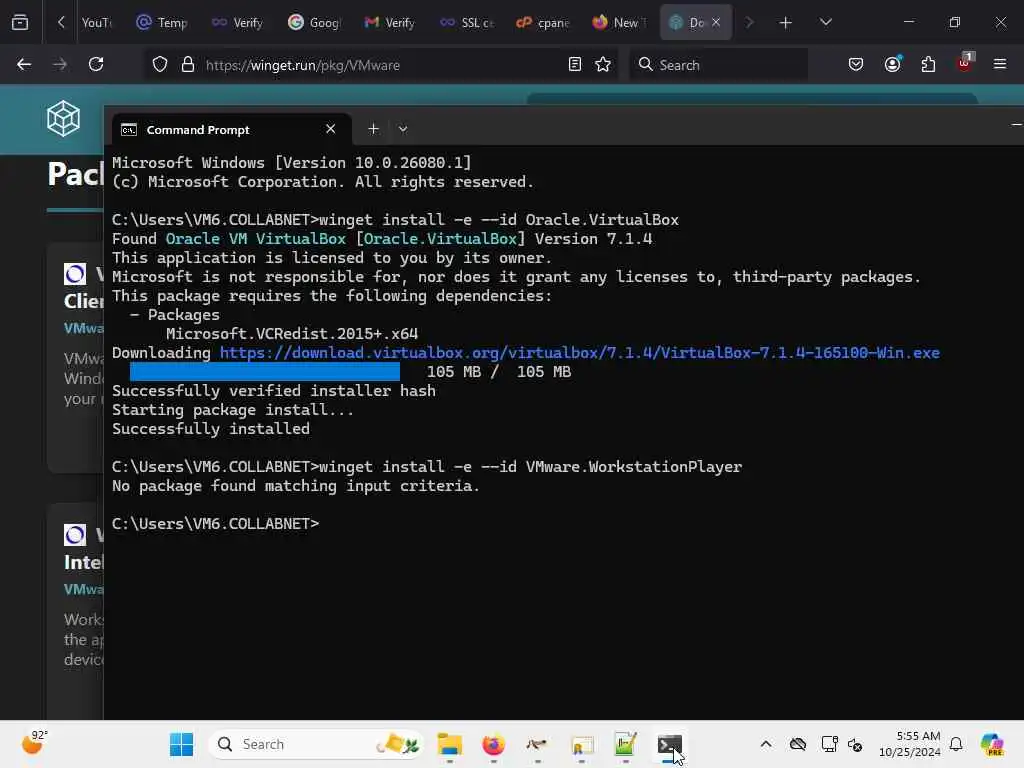Open File Explorer from taskbar
The height and width of the screenshot is (768, 1024).
tap(449, 744)
